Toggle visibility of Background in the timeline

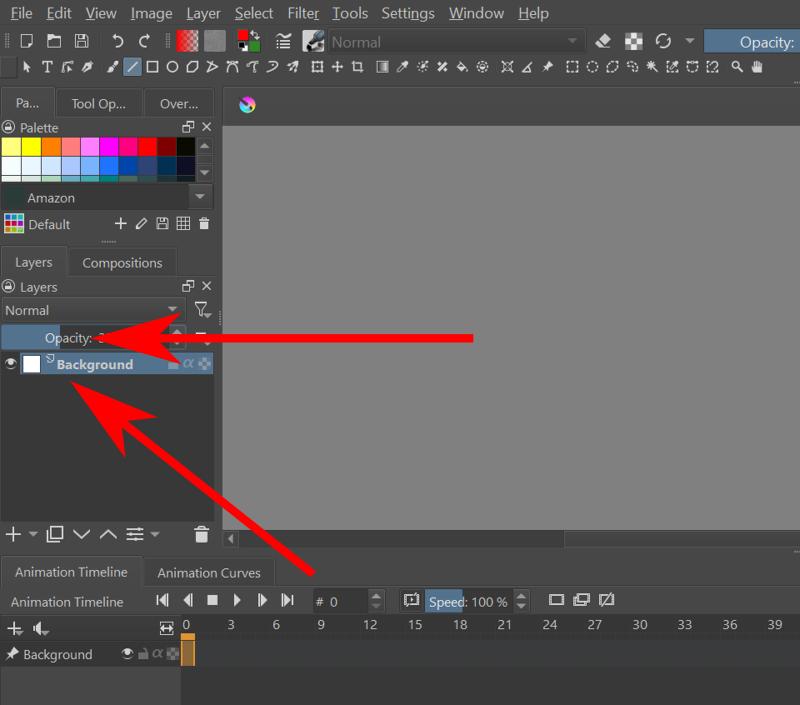(126, 654)
